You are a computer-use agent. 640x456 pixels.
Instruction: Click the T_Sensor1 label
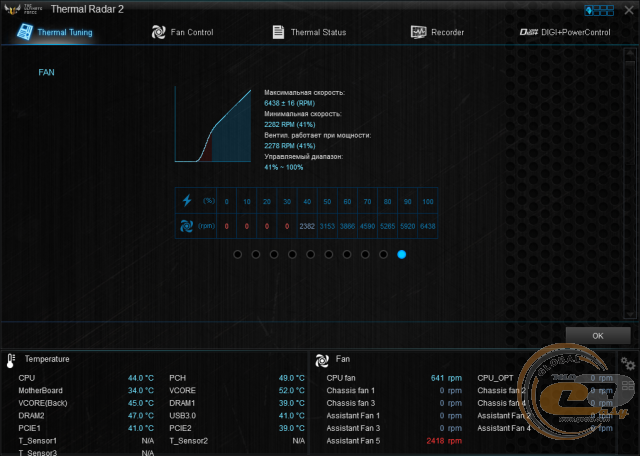pyautogui.click(x=38, y=441)
